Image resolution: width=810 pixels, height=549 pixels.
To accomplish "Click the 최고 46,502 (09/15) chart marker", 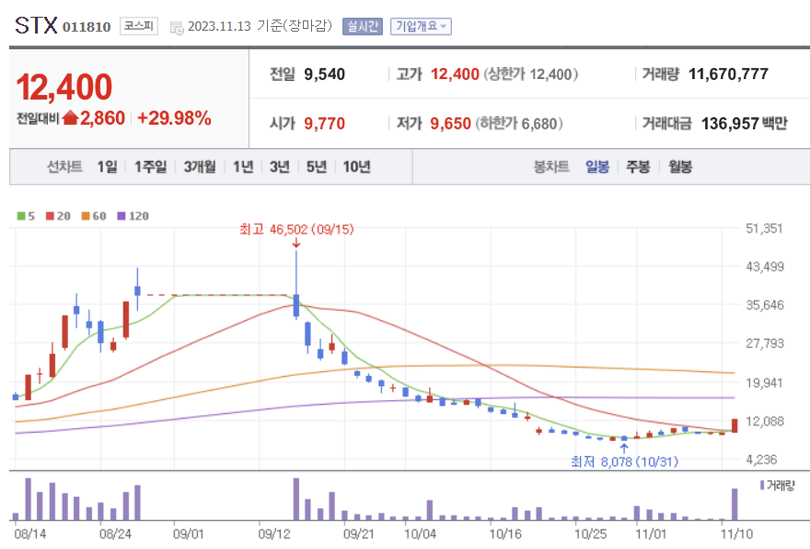I will click(x=297, y=229).
